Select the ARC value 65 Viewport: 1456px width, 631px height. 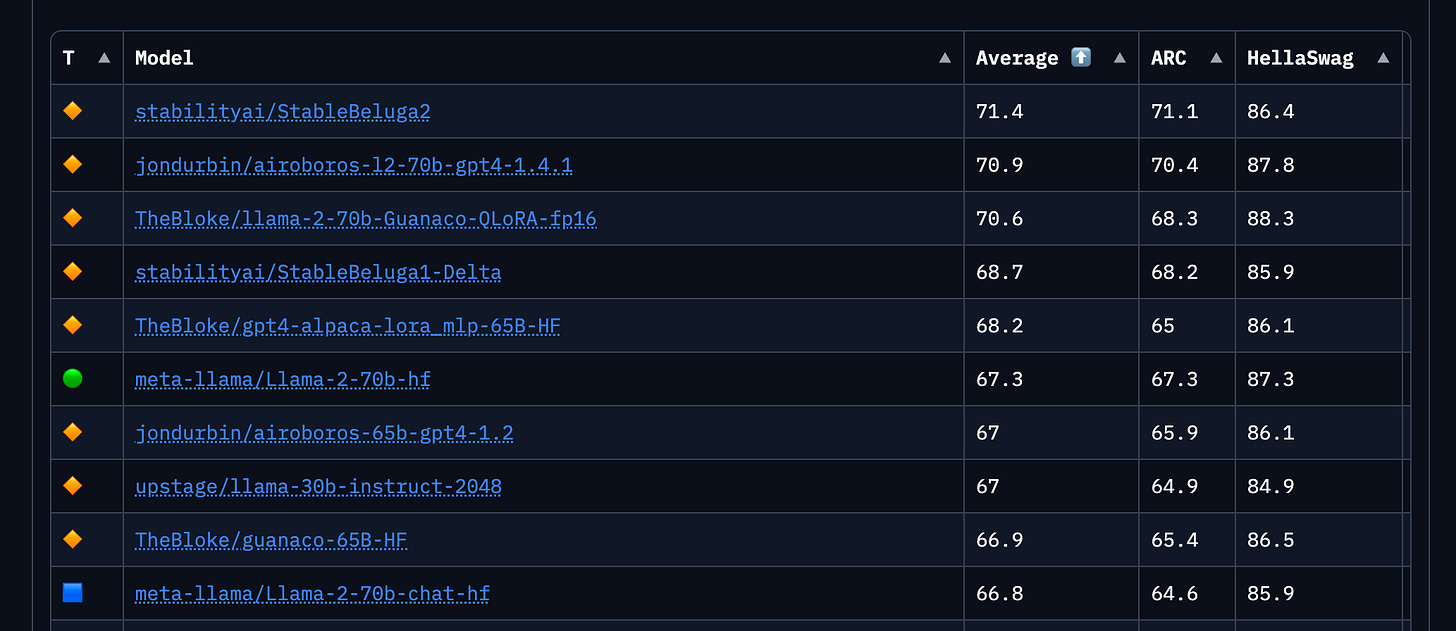[x=1163, y=326]
